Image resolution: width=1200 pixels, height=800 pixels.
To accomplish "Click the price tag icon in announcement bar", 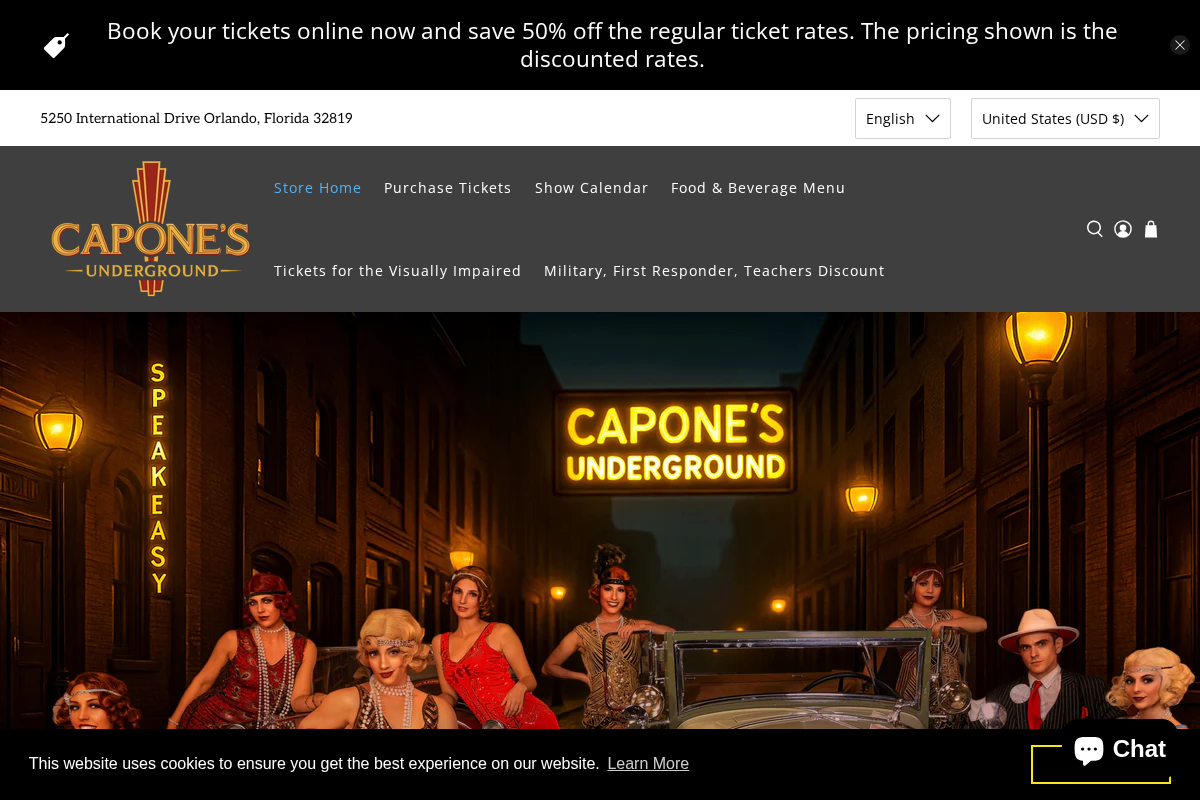I will point(56,44).
